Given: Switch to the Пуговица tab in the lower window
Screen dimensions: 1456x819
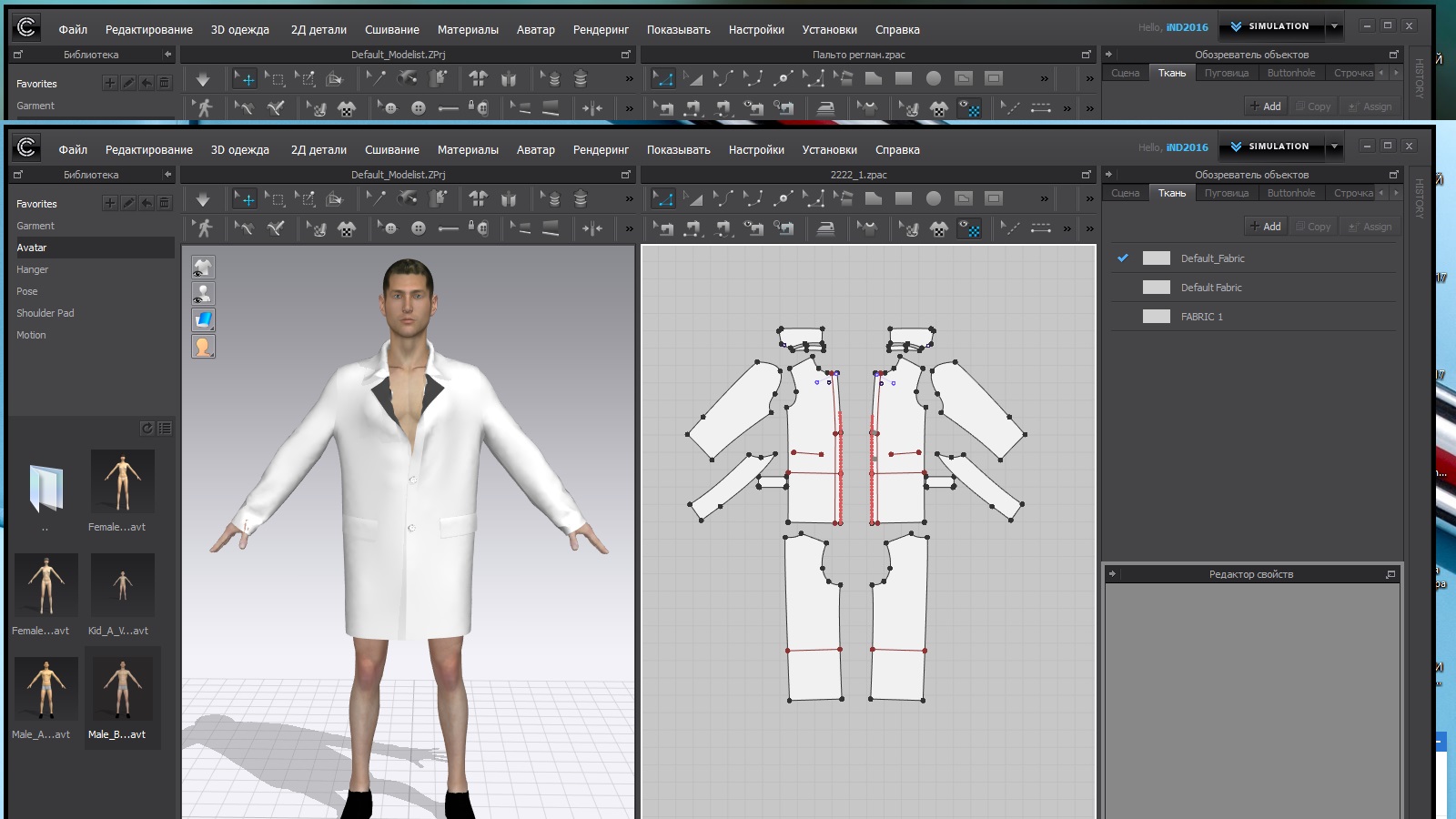Looking at the screenshot, I should (1226, 193).
